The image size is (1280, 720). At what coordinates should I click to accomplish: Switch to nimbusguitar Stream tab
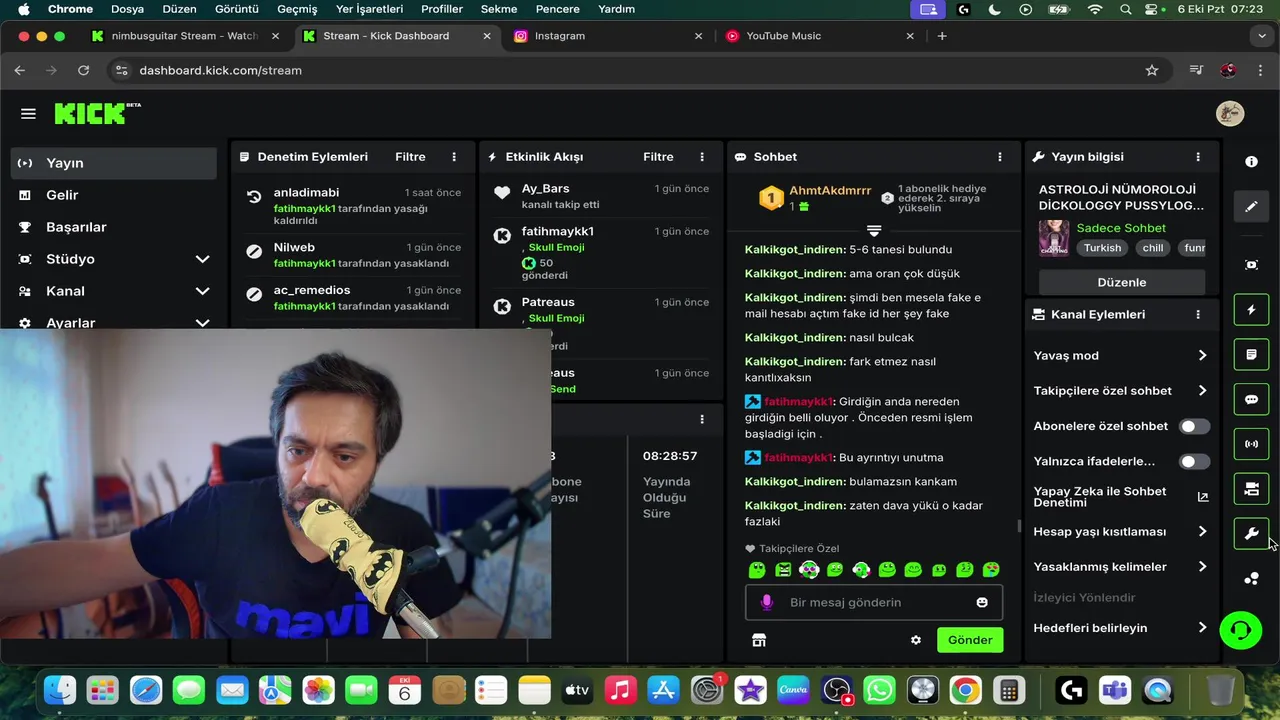click(185, 36)
